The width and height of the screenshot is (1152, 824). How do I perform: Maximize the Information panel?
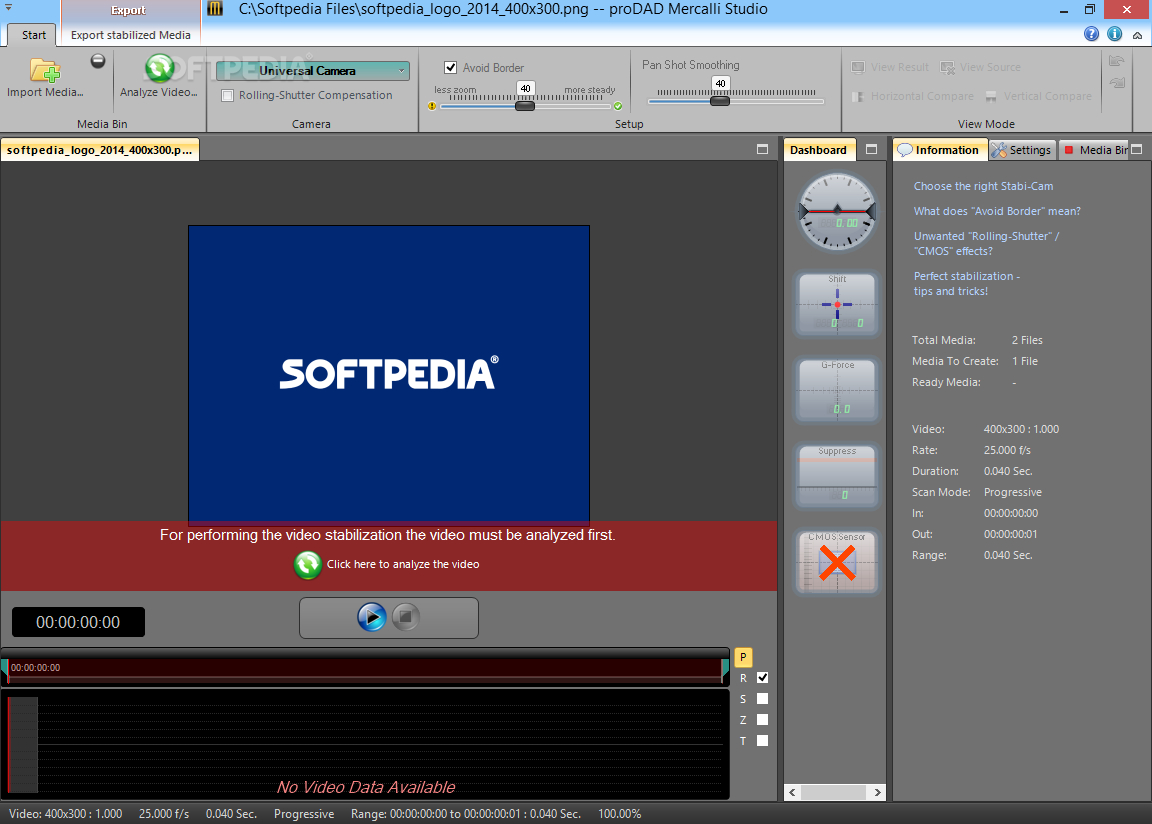pyautogui.click(x=1137, y=149)
